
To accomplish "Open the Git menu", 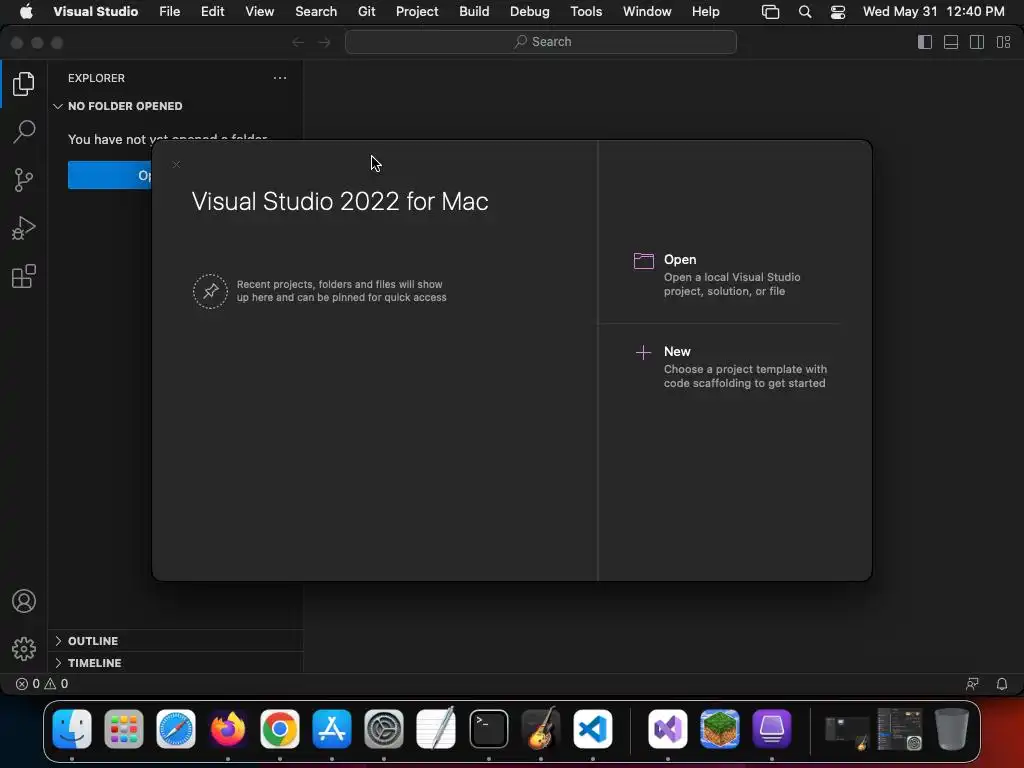I will click(x=366, y=11).
